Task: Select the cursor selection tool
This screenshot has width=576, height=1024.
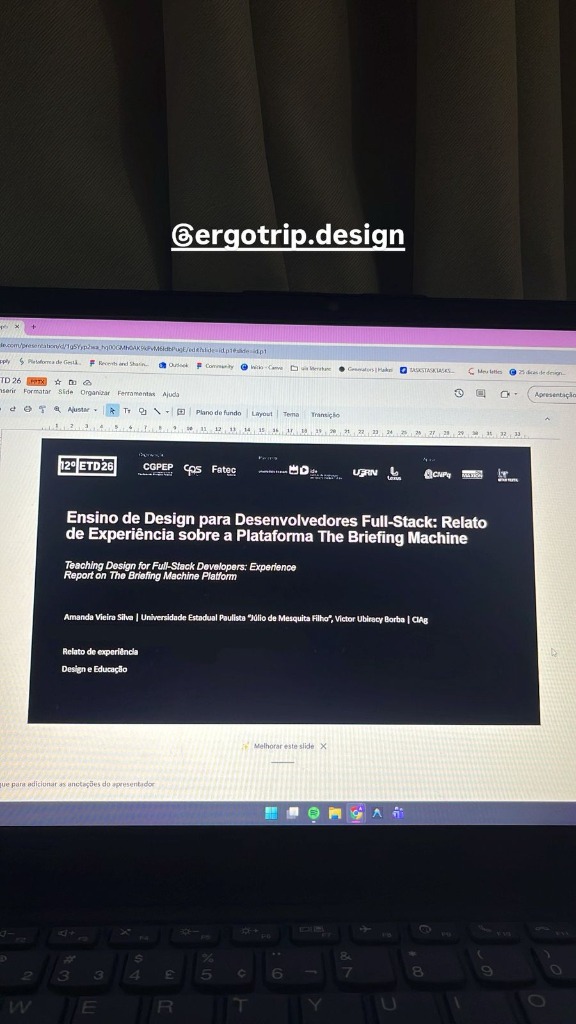Action: [112, 411]
